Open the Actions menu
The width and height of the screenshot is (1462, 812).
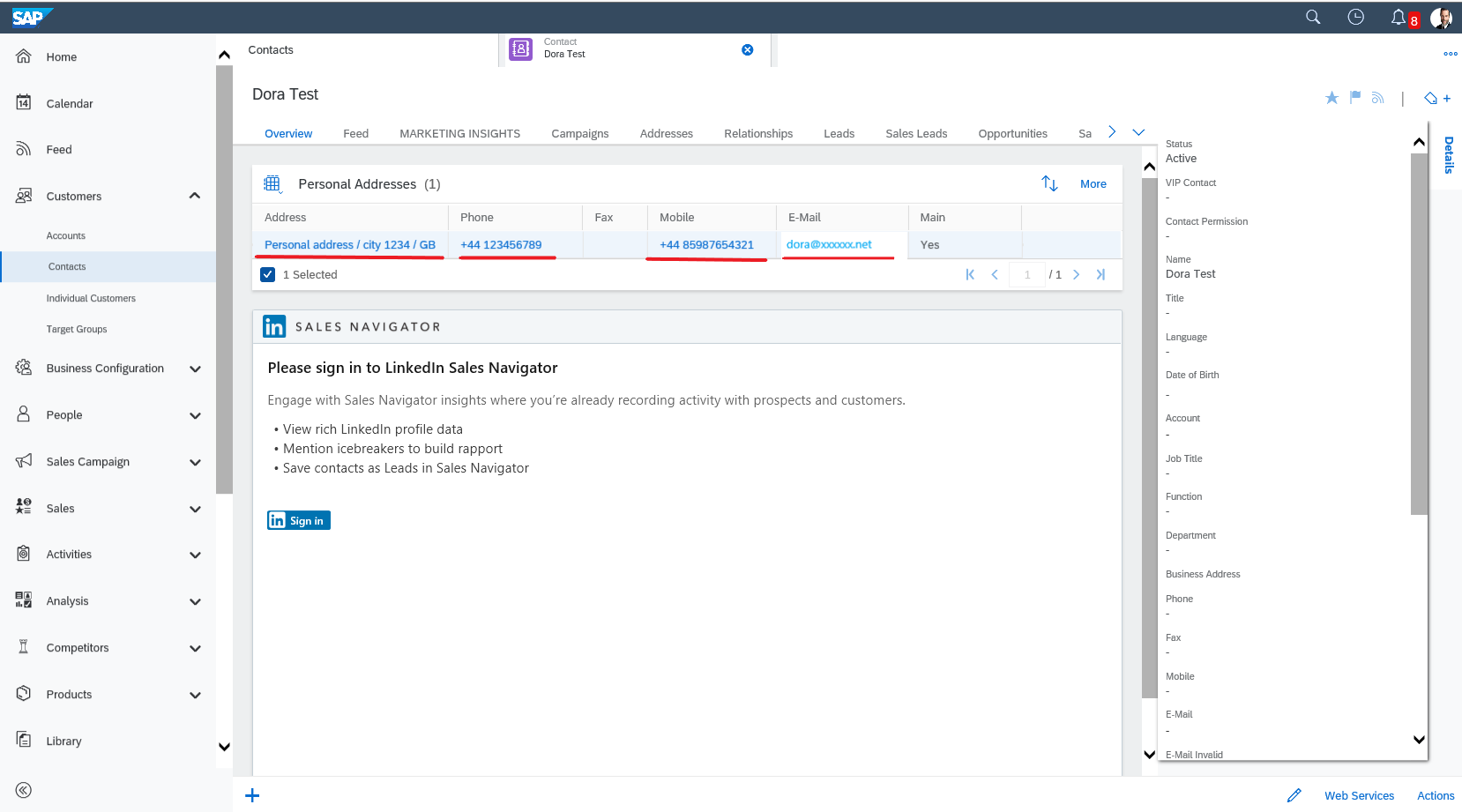coord(1436,795)
